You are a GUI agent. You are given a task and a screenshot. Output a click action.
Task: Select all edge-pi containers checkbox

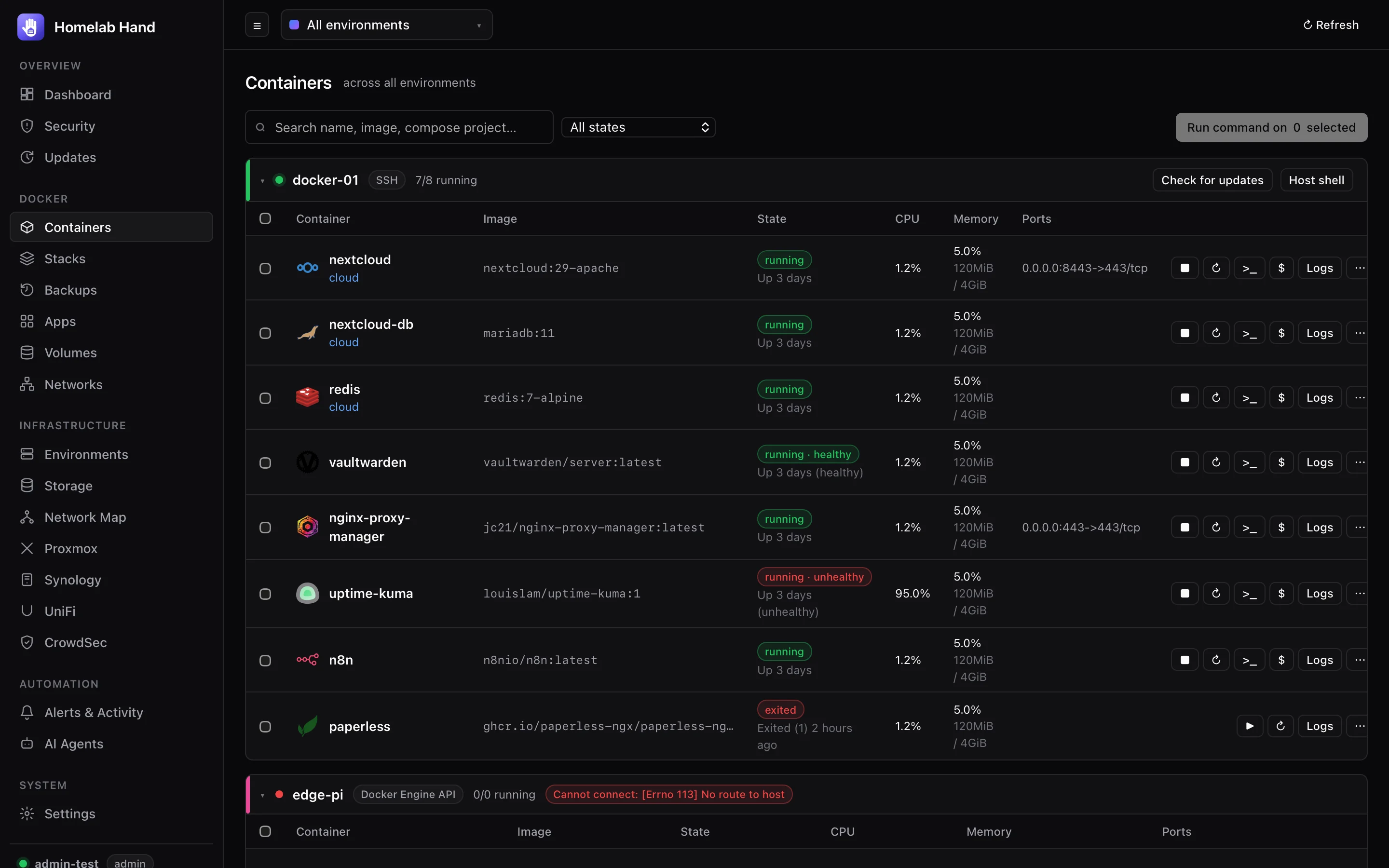point(265,832)
